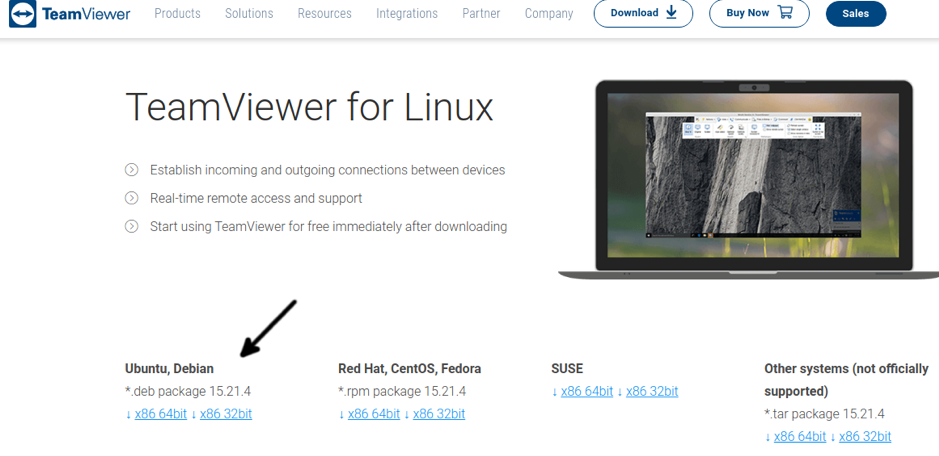
Task: Click 'Real-time remote access and support' text
Action: [256, 198]
